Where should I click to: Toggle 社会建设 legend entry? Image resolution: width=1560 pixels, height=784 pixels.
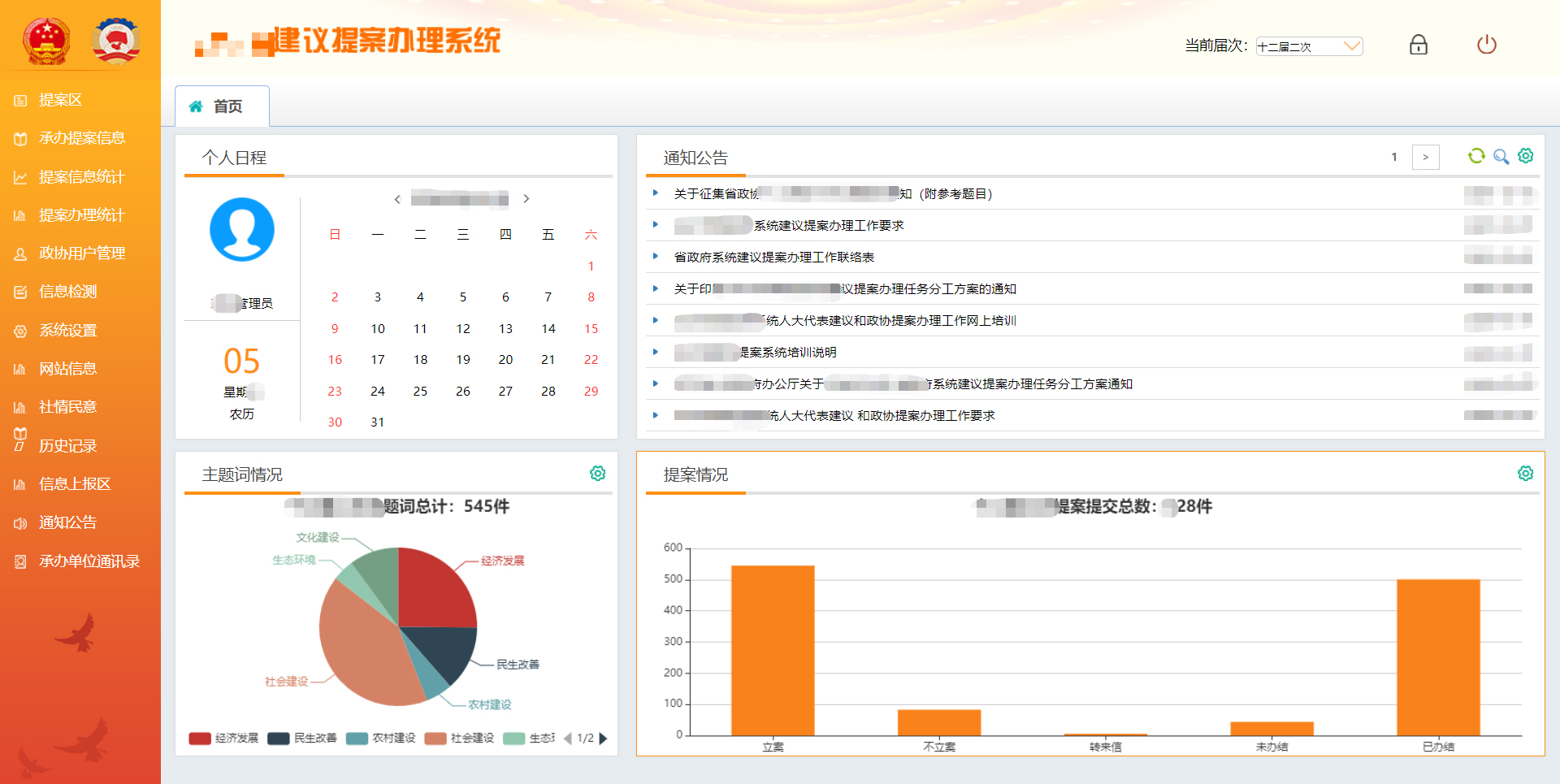point(459,738)
